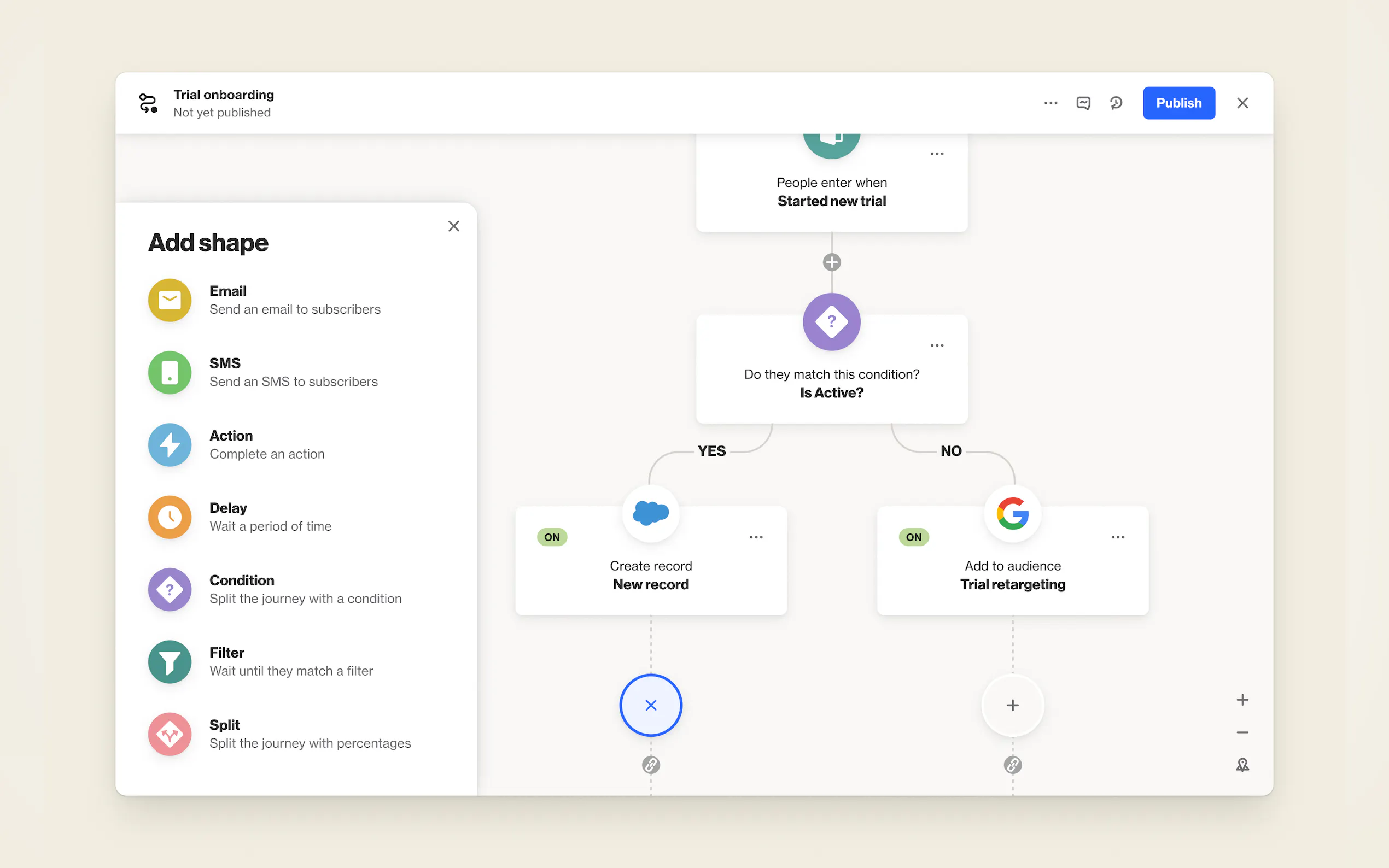Select the Email shape icon

(170, 300)
